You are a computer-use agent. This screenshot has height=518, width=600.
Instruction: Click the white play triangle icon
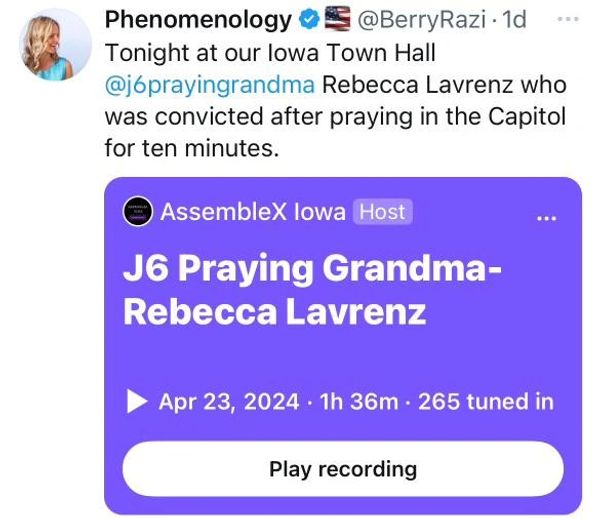137,402
